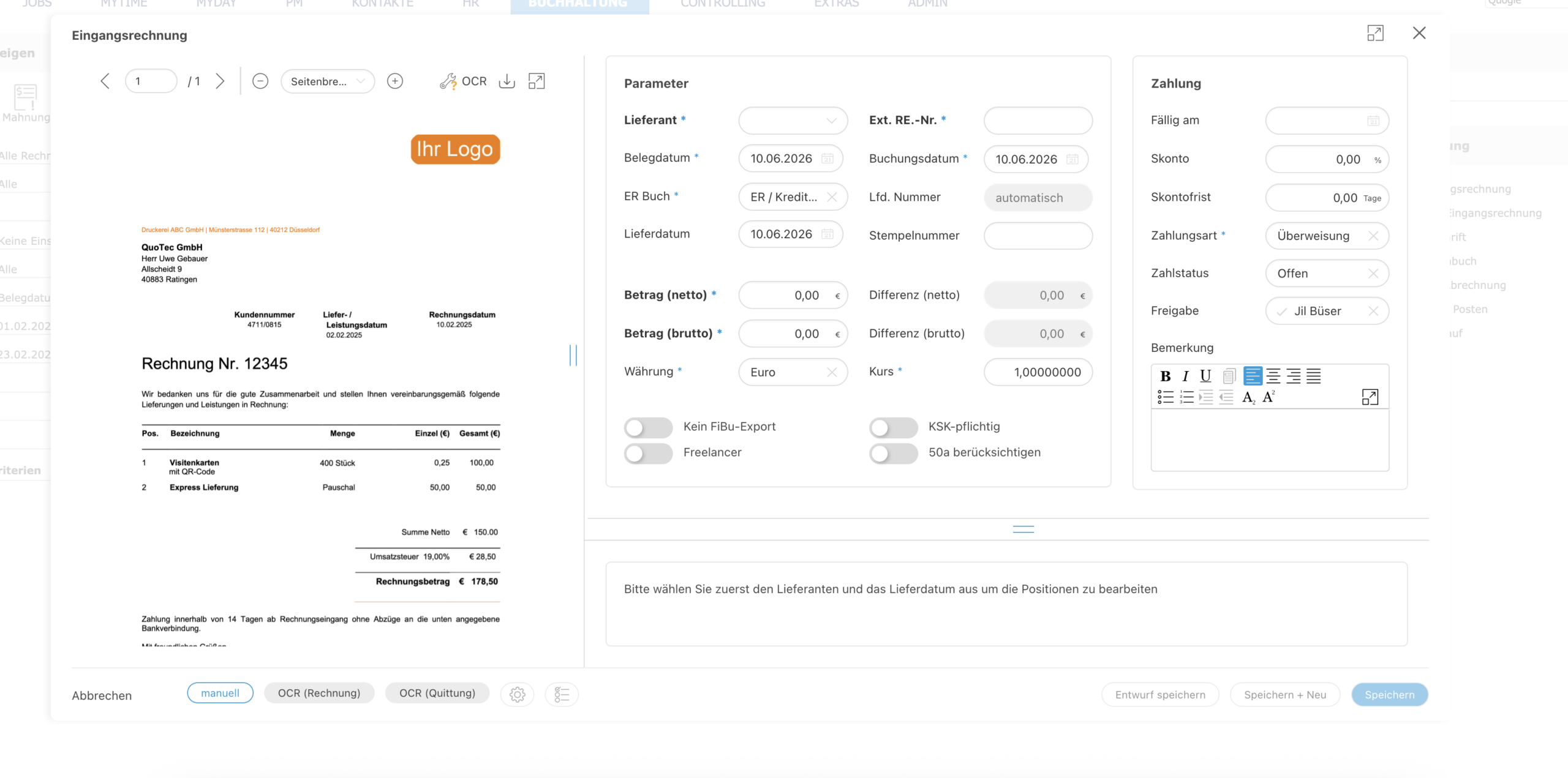Viewport: 1568px width, 778px height.
Task: Decrease indent in Bemerkung editor
Action: pos(1226,397)
